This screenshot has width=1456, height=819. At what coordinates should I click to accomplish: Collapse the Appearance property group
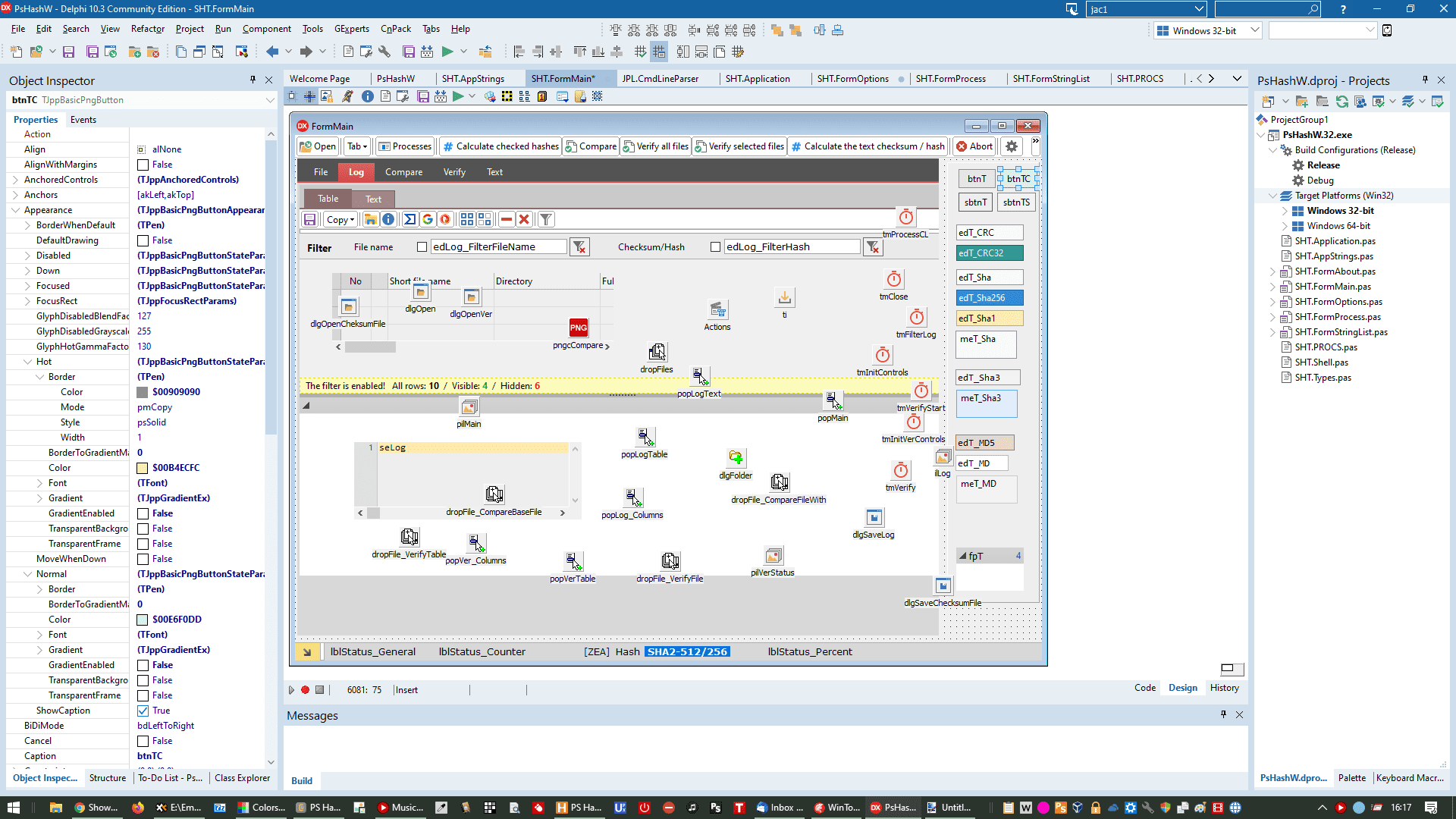pyautogui.click(x=16, y=210)
